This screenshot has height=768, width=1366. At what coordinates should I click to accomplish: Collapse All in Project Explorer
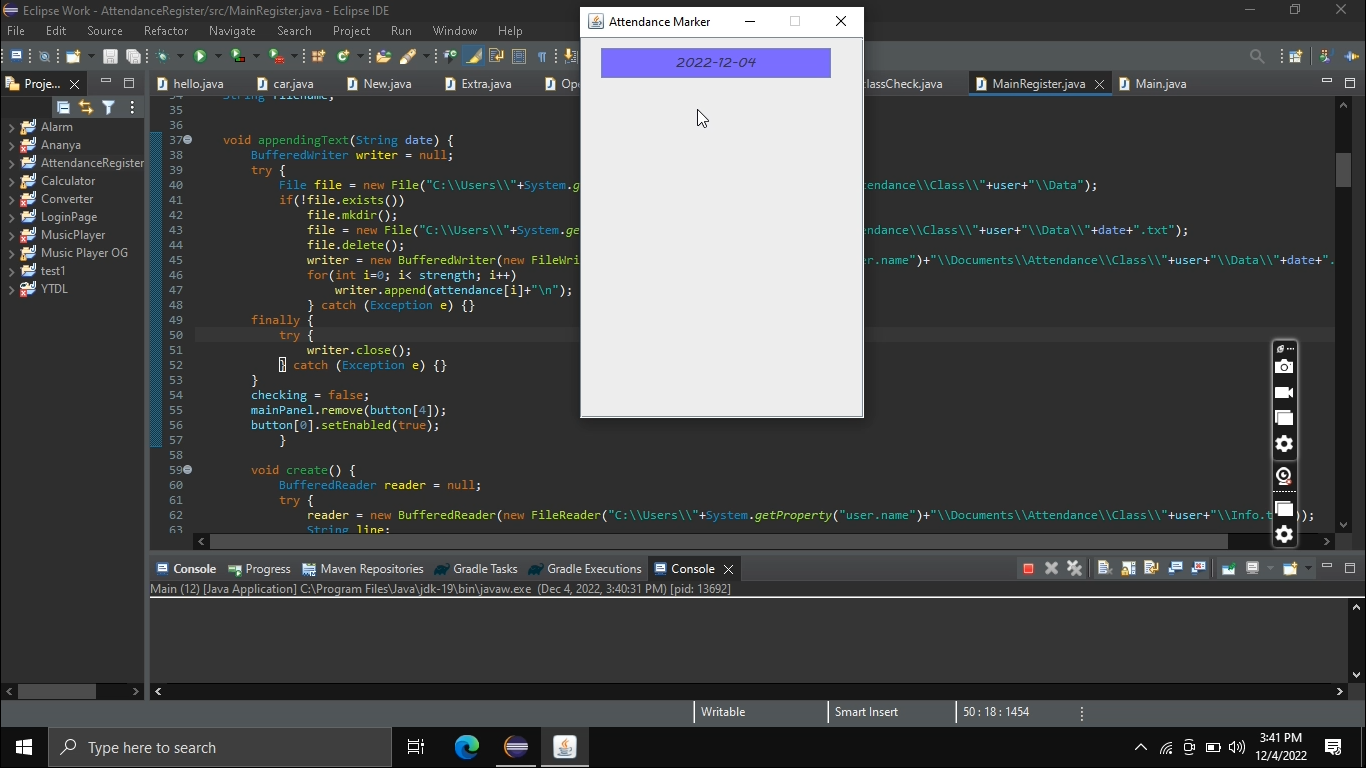pos(62,107)
